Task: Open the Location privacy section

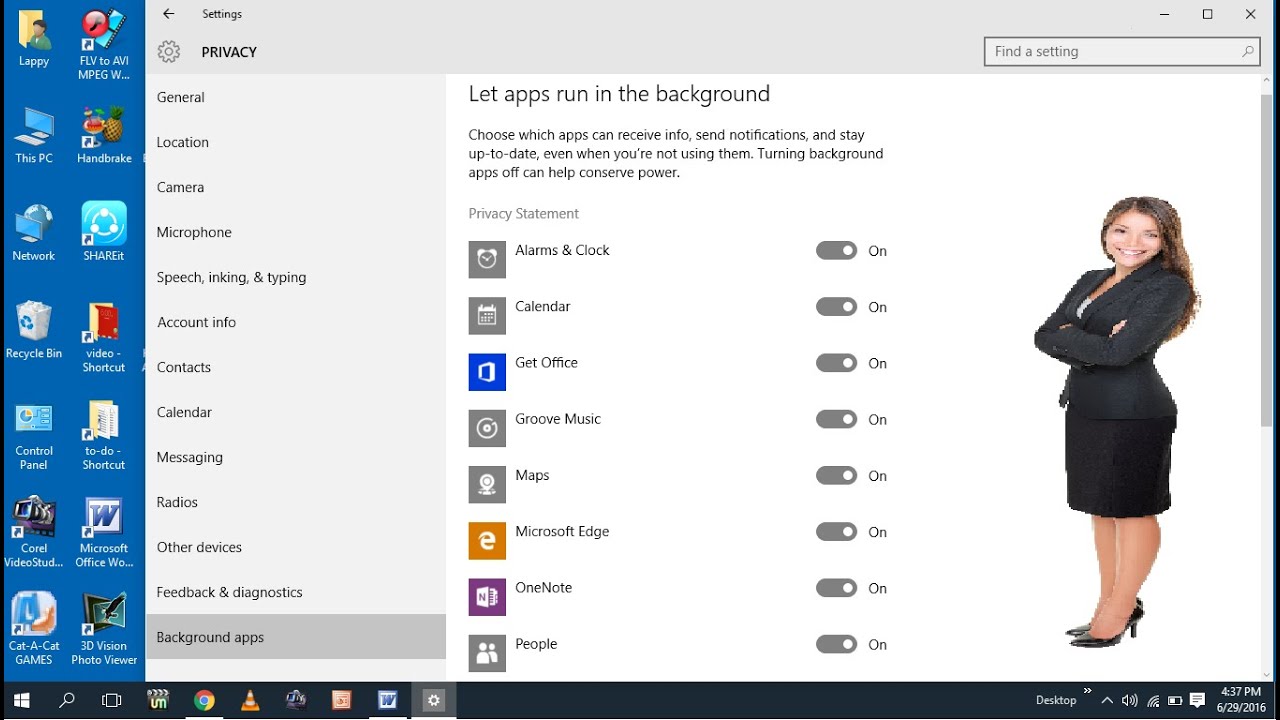Action: tap(296, 142)
